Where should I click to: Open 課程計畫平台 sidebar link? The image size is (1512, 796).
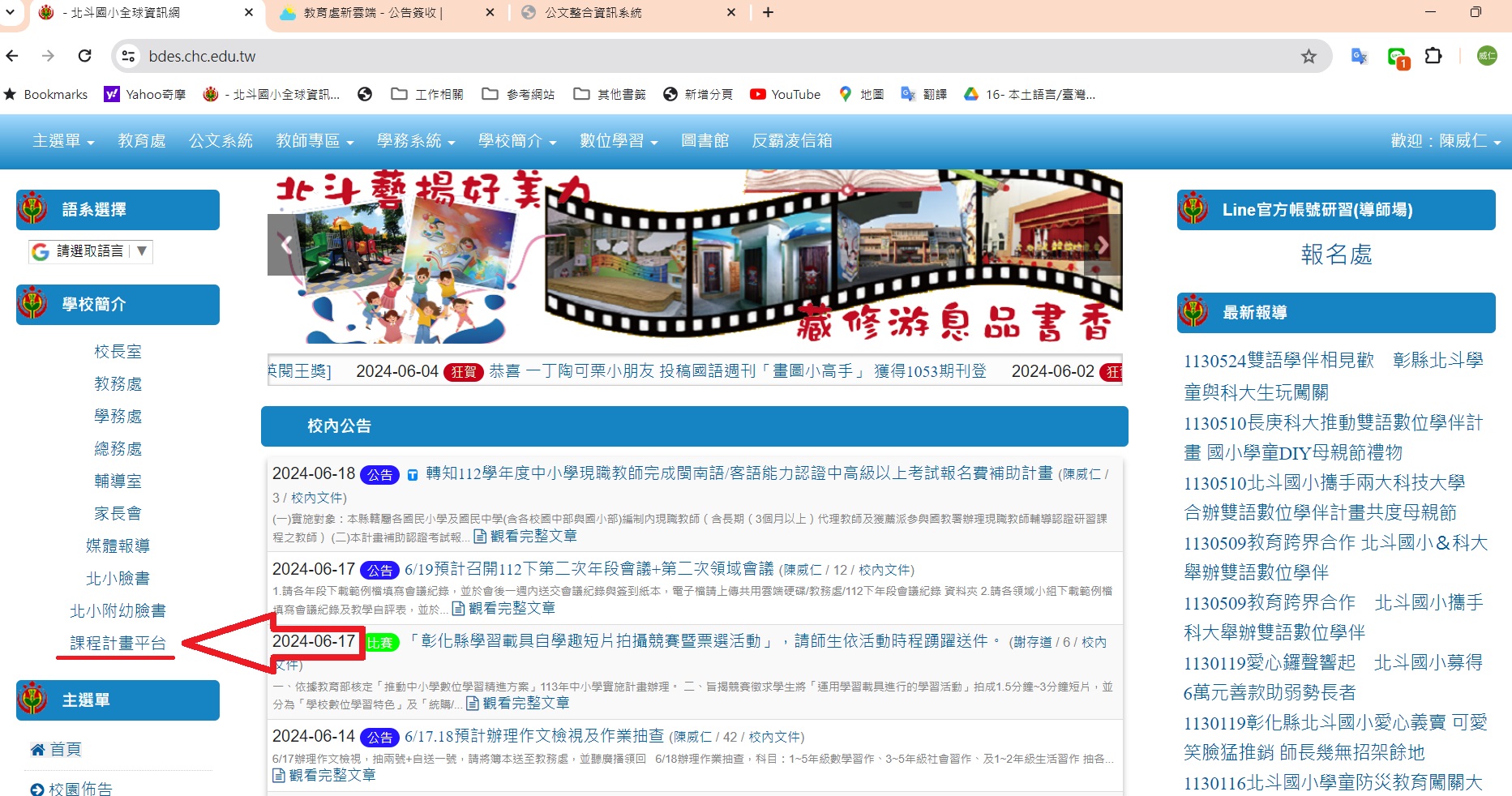point(118,644)
